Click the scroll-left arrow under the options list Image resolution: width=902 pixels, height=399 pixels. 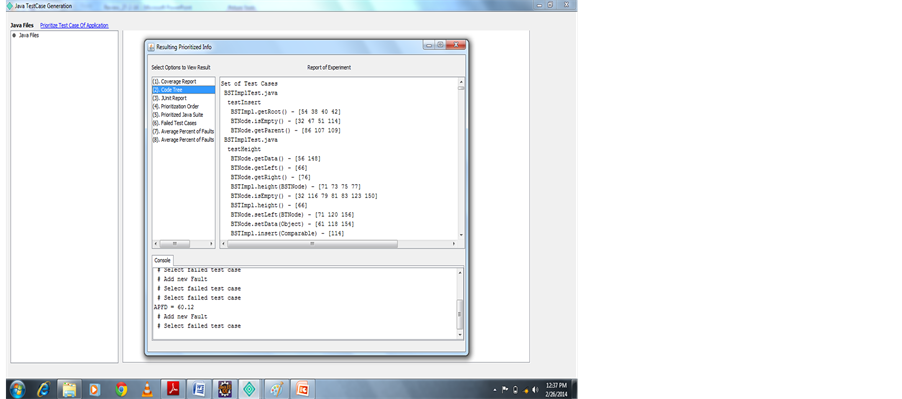coord(155,244)
